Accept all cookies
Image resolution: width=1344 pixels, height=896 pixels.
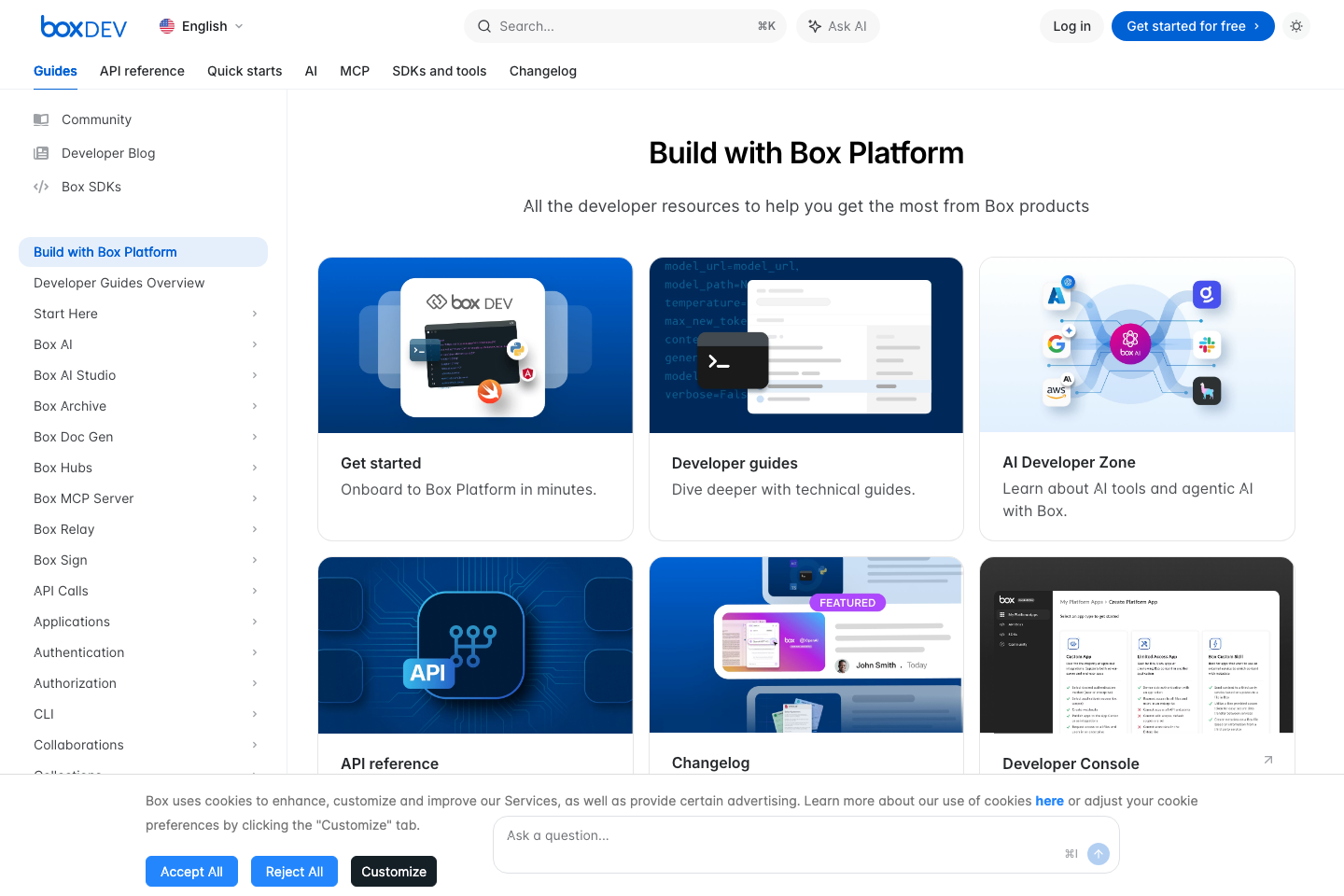coord(191,871)
